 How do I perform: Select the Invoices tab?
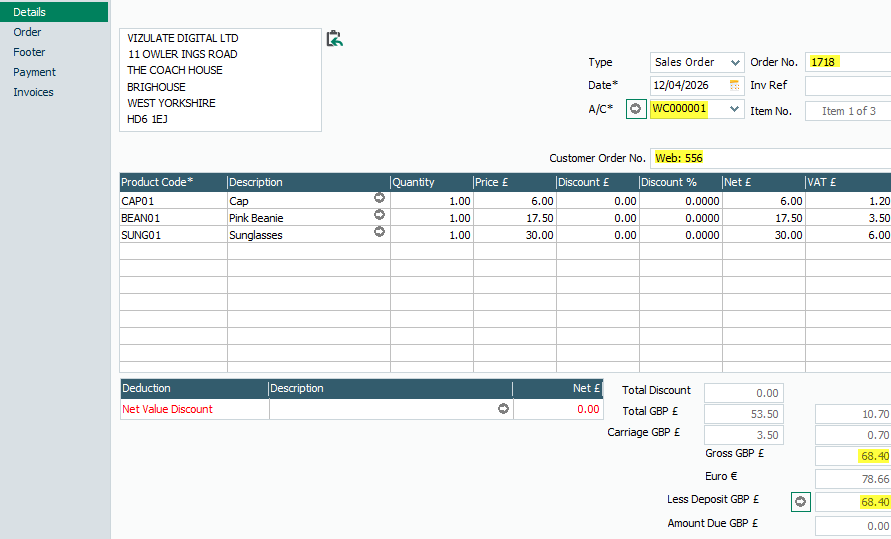pos(33,92)
